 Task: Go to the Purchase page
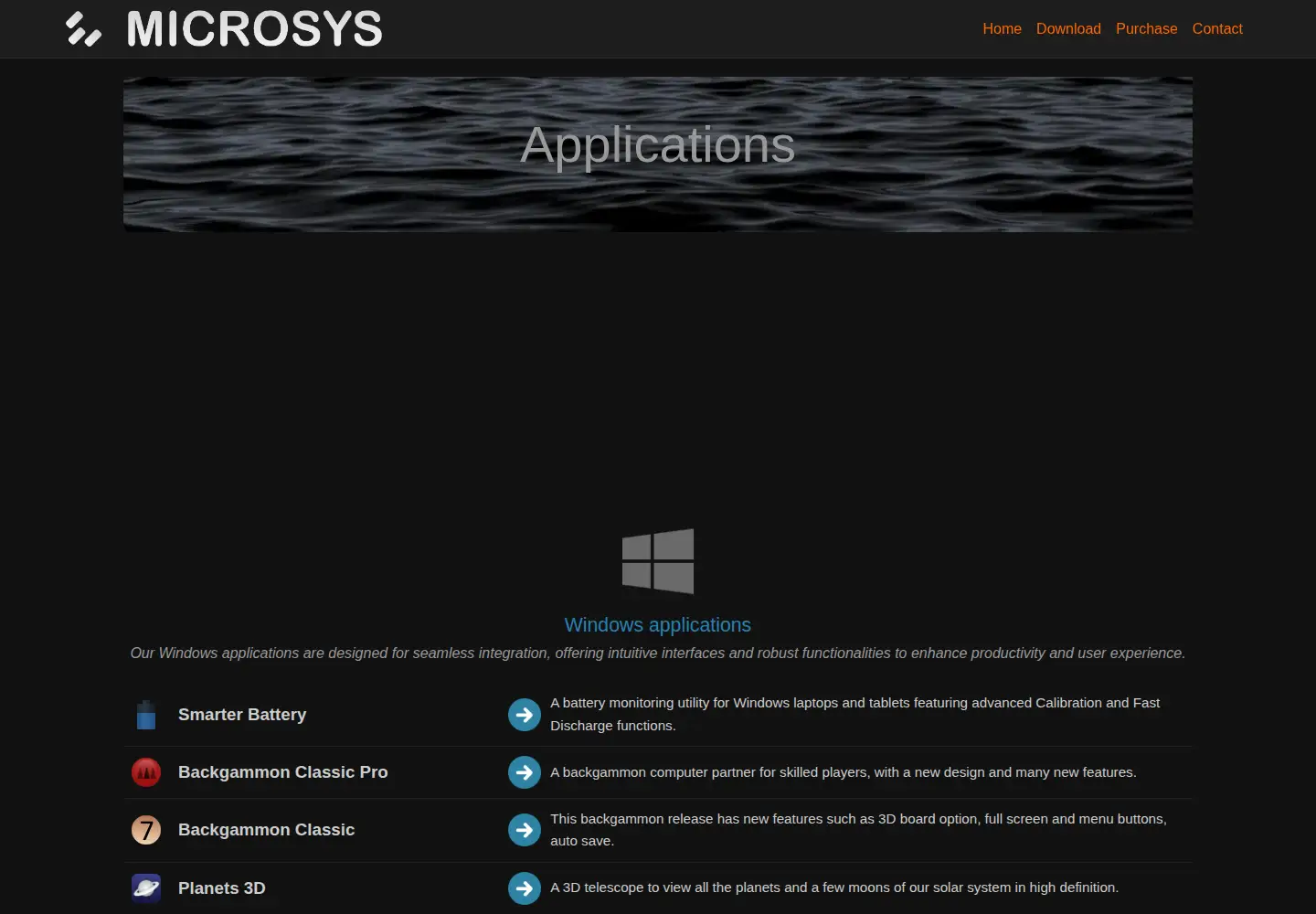pos(1146,28)
